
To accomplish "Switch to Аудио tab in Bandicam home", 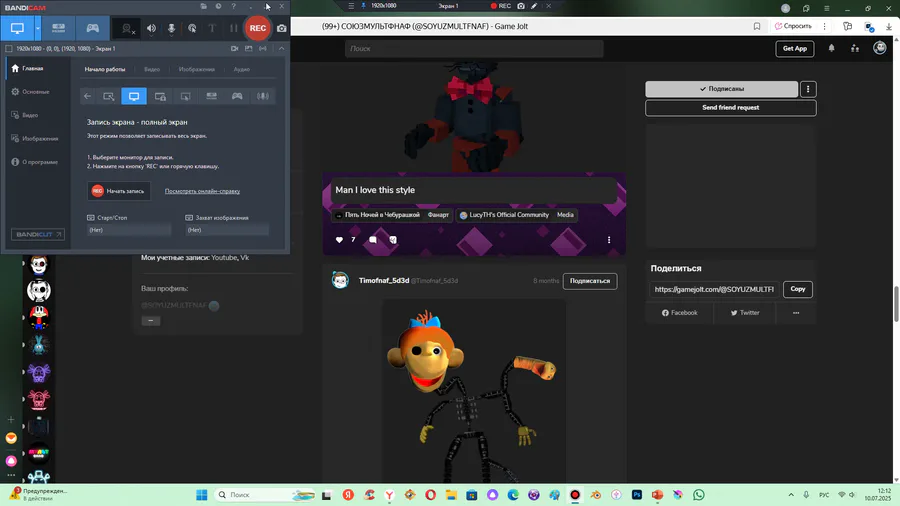I will tap(241, 69).
